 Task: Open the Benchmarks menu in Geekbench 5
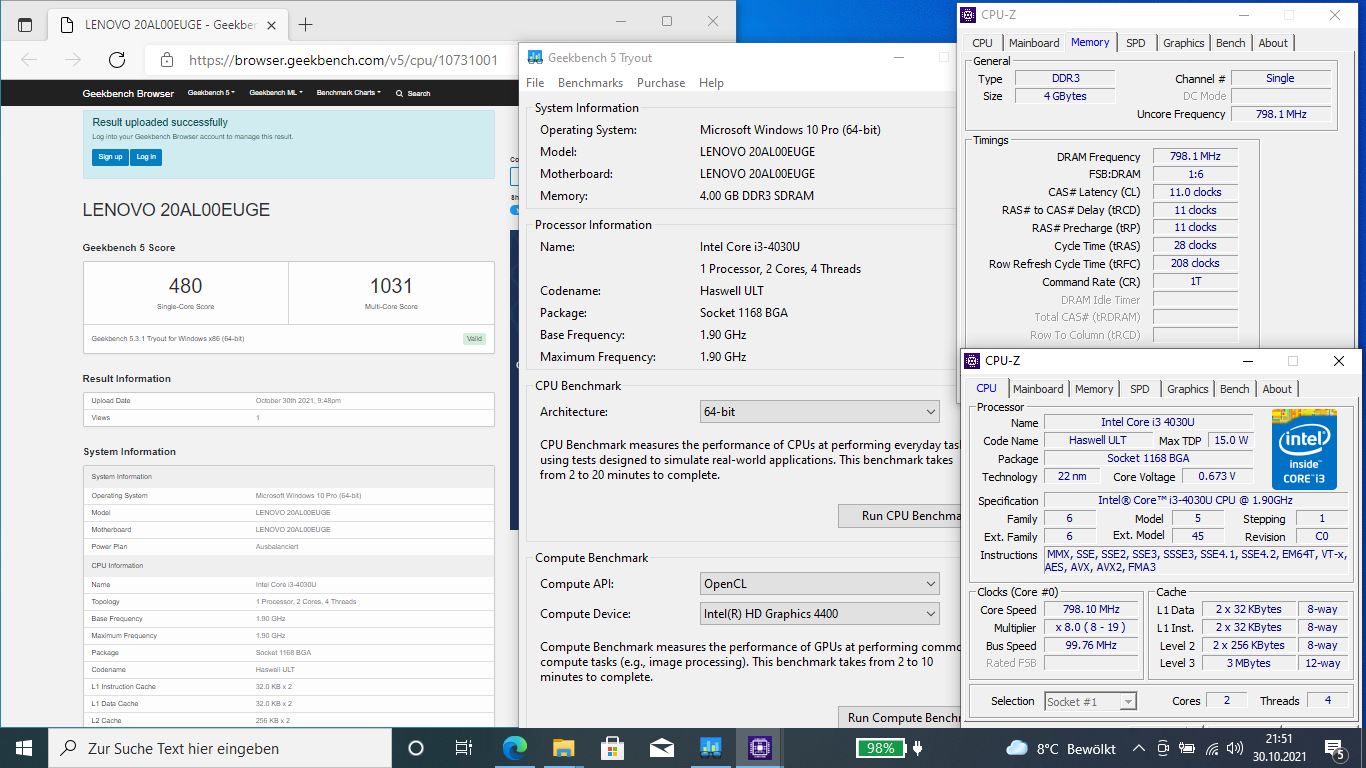[x=590, y=83]
